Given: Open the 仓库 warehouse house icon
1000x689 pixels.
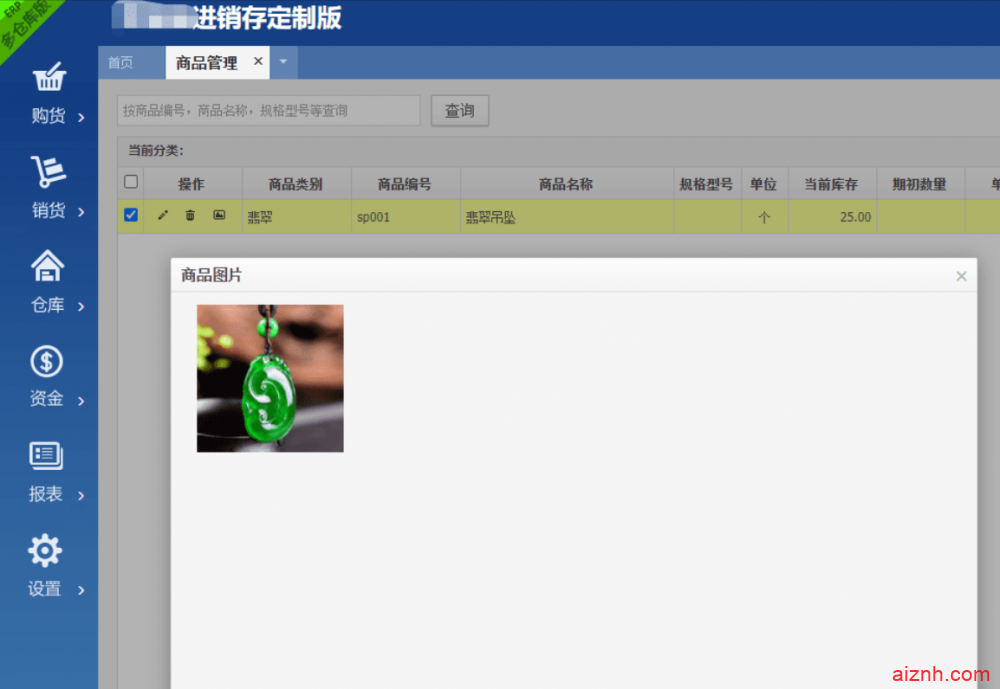Looking at the screenshot, I should pos(48,265).
